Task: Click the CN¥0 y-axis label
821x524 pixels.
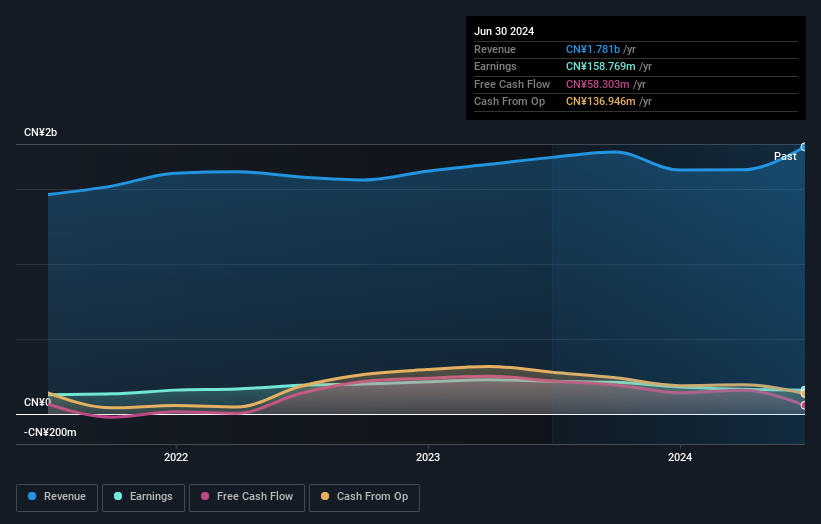Action: (37, 403)
